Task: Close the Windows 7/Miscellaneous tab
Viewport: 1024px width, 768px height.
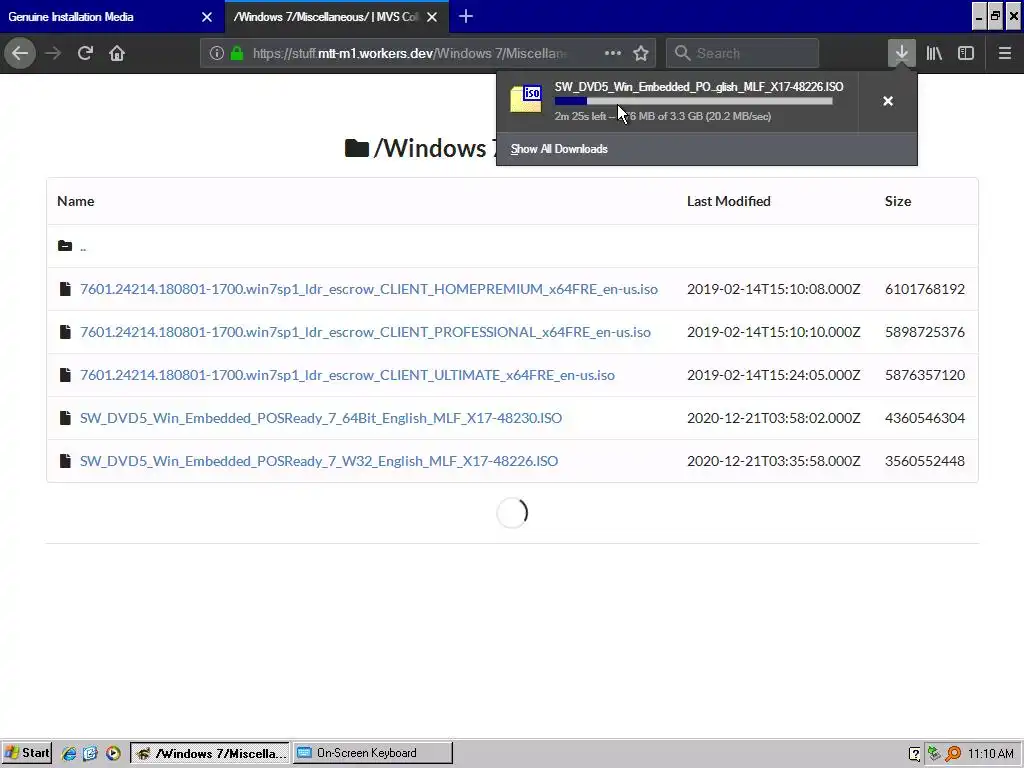Action: pyautogui.click(x=432, y=17)
